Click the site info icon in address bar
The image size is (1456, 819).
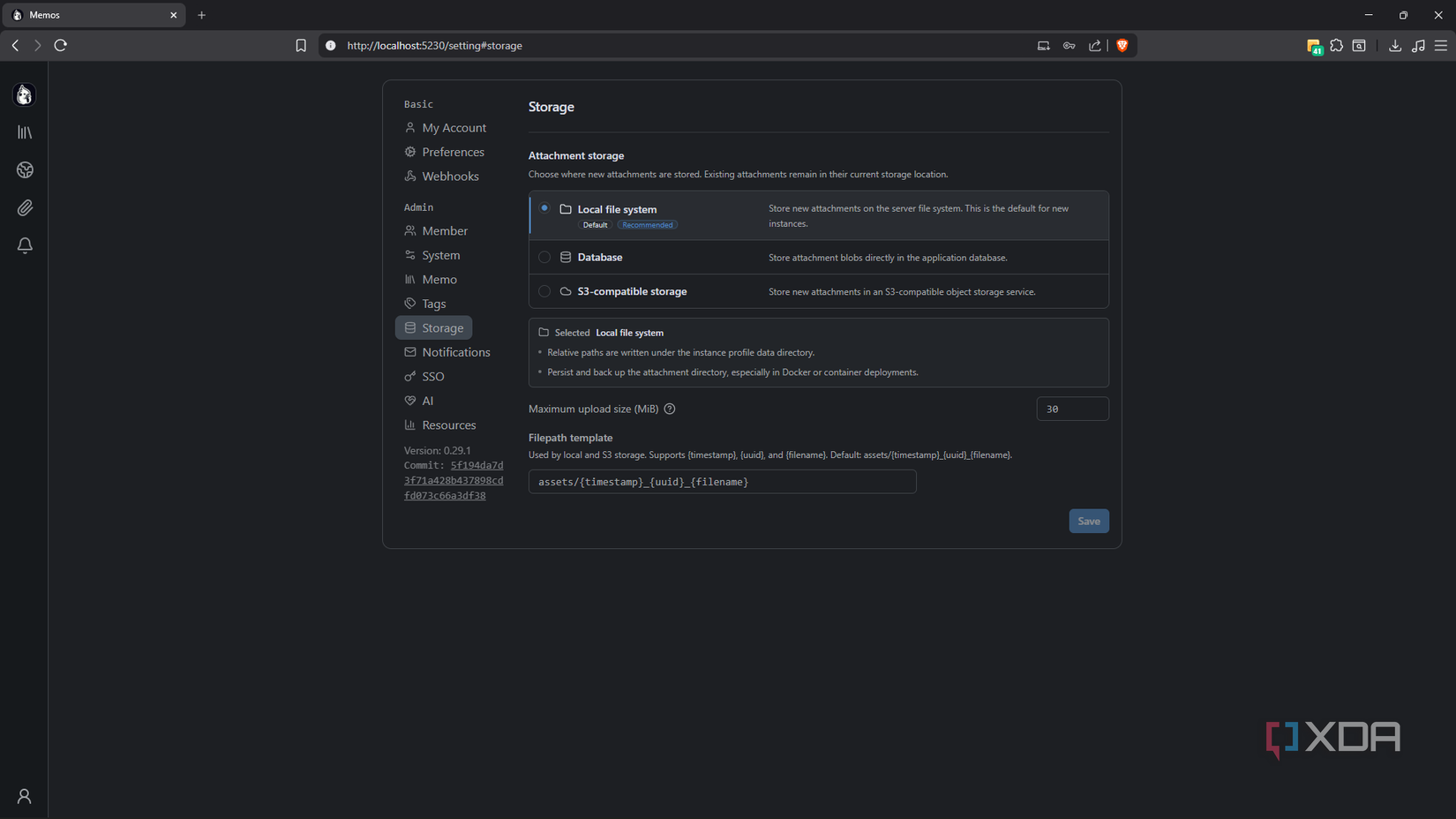(331, 45)
